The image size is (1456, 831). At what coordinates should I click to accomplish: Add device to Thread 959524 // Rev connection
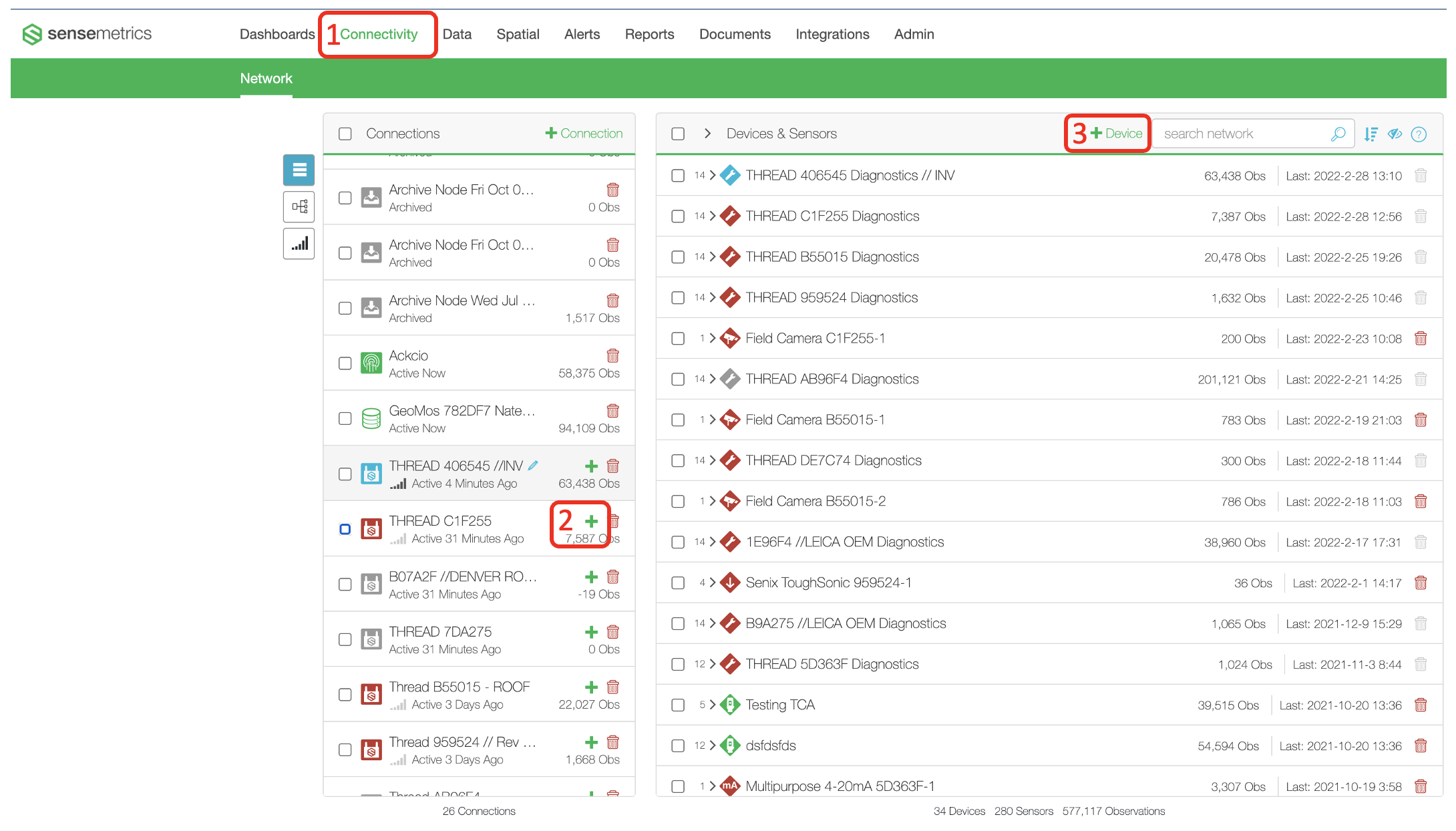pos(591,742)
